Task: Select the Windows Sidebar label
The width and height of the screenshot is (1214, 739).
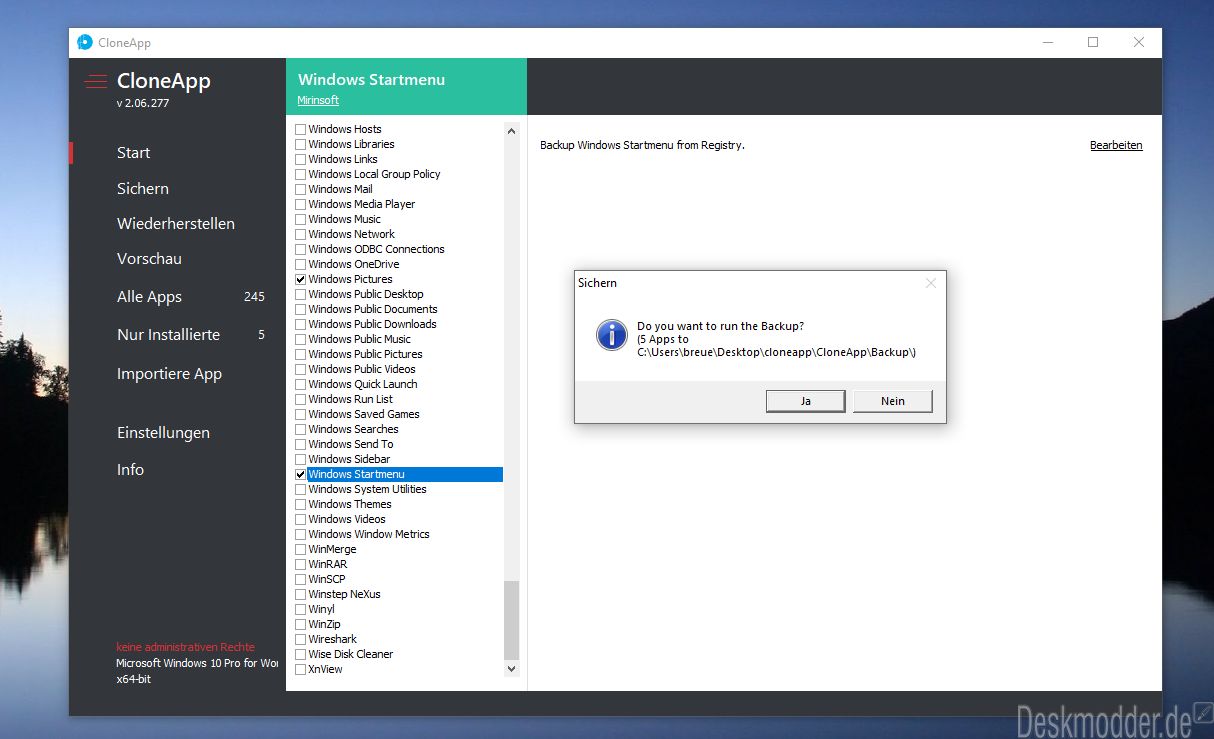Action: click(x=349, y=459)
